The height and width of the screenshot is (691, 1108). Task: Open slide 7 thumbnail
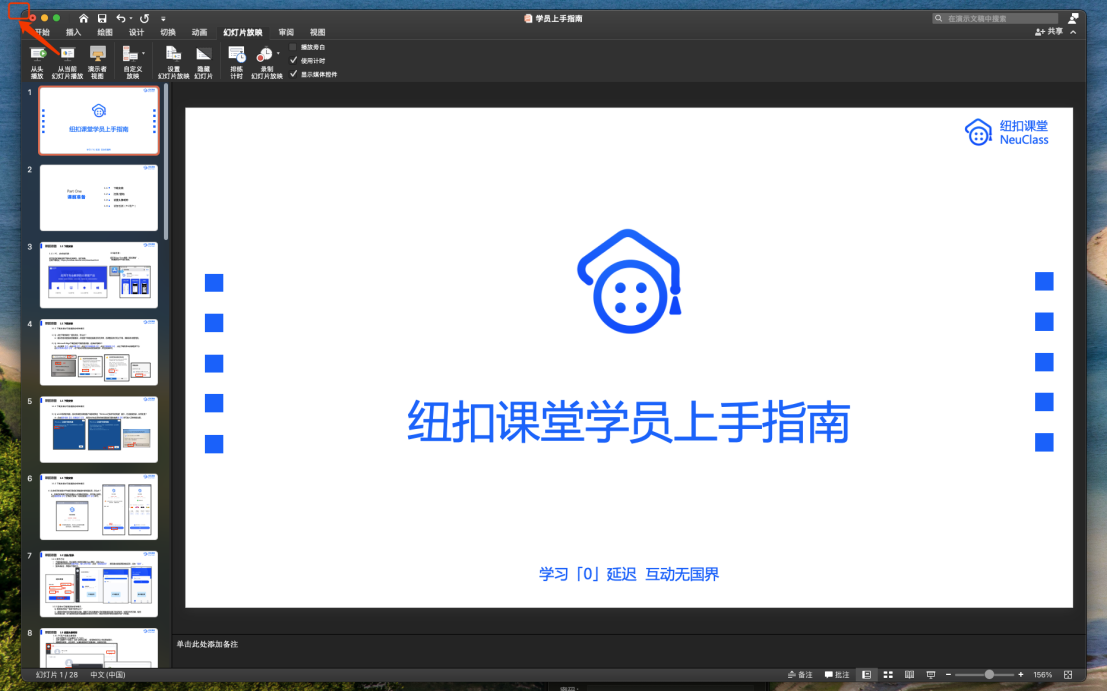(99, 584)
